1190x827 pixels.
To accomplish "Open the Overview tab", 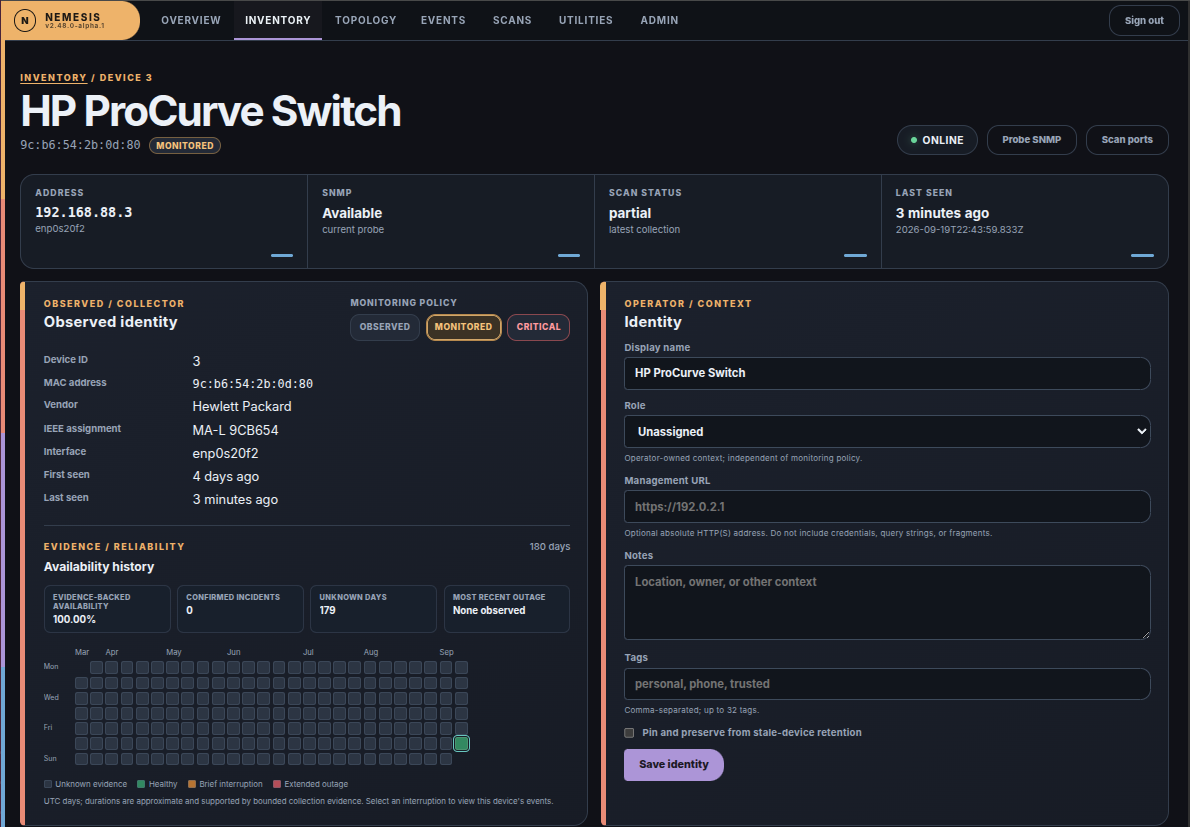I will click(190, 20).
